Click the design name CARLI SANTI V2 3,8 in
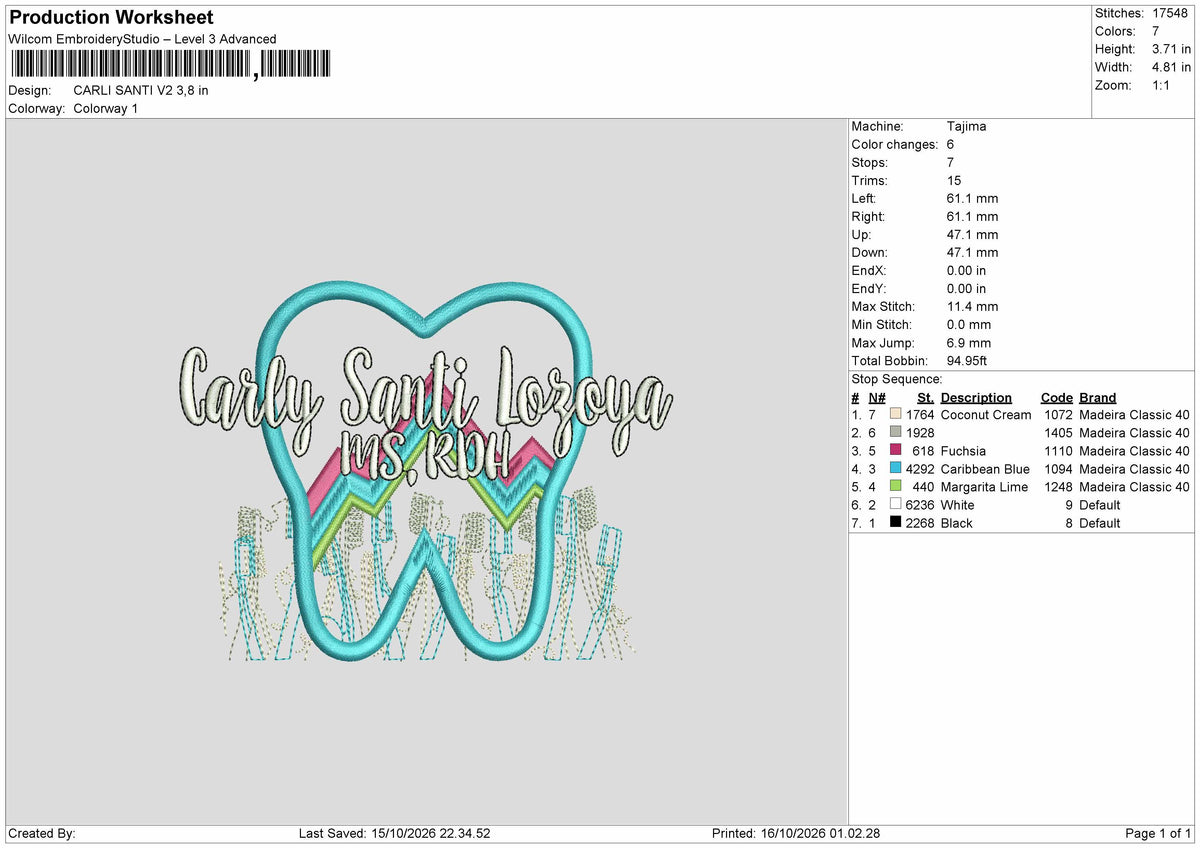 click(x=141, y=90)
